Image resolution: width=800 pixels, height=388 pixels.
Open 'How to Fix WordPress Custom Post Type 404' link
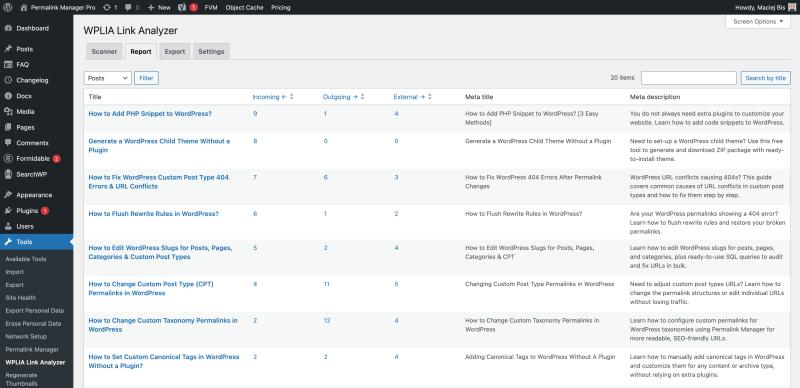click(x=159, y=182)
